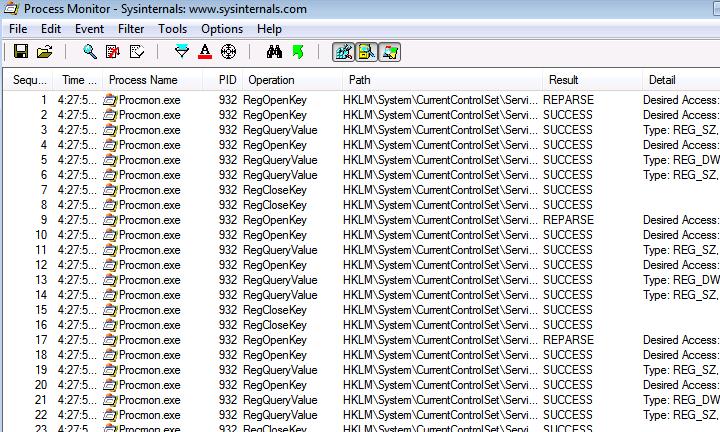Image resolution: width=720 pixels, height=432 pixels.
Task: Click Procmon.exe icon in row 1
Action: pyautogui.click(x=110, y=100)
